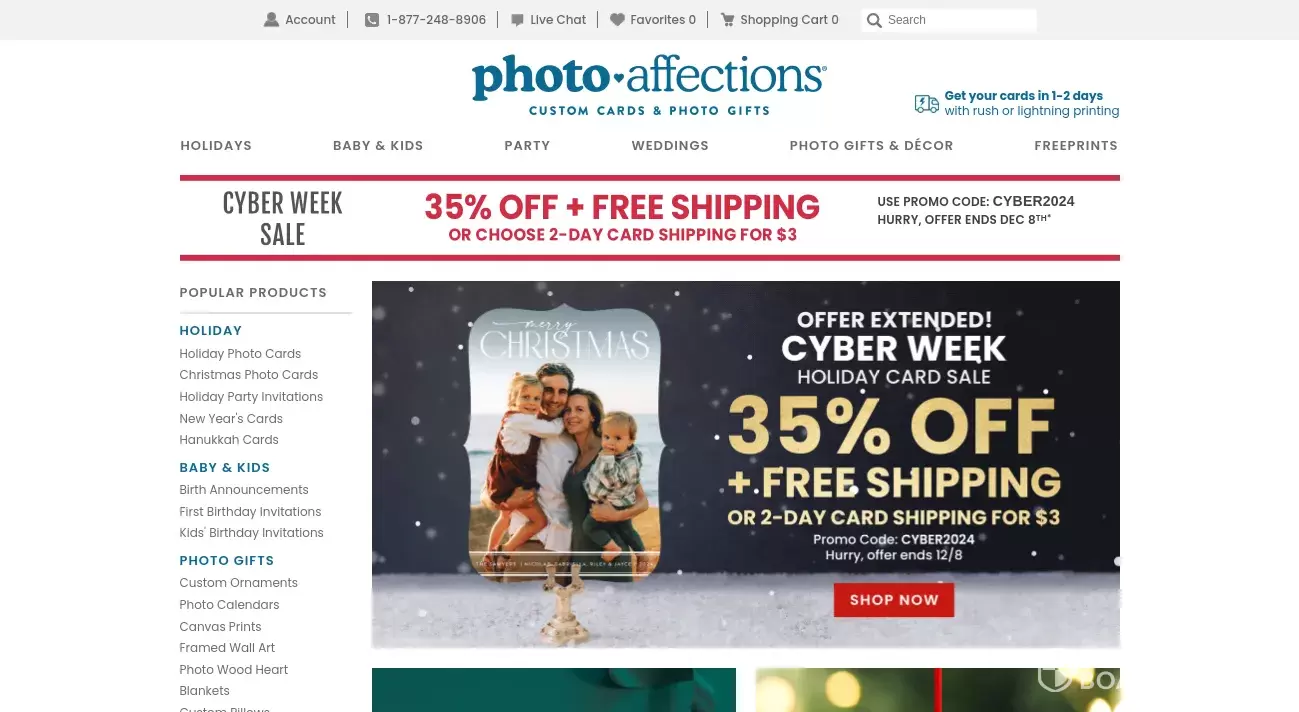Click the Merry Christmas card image
The width and height of the screenshot is (1299, 712).
(x=565, y=440)
